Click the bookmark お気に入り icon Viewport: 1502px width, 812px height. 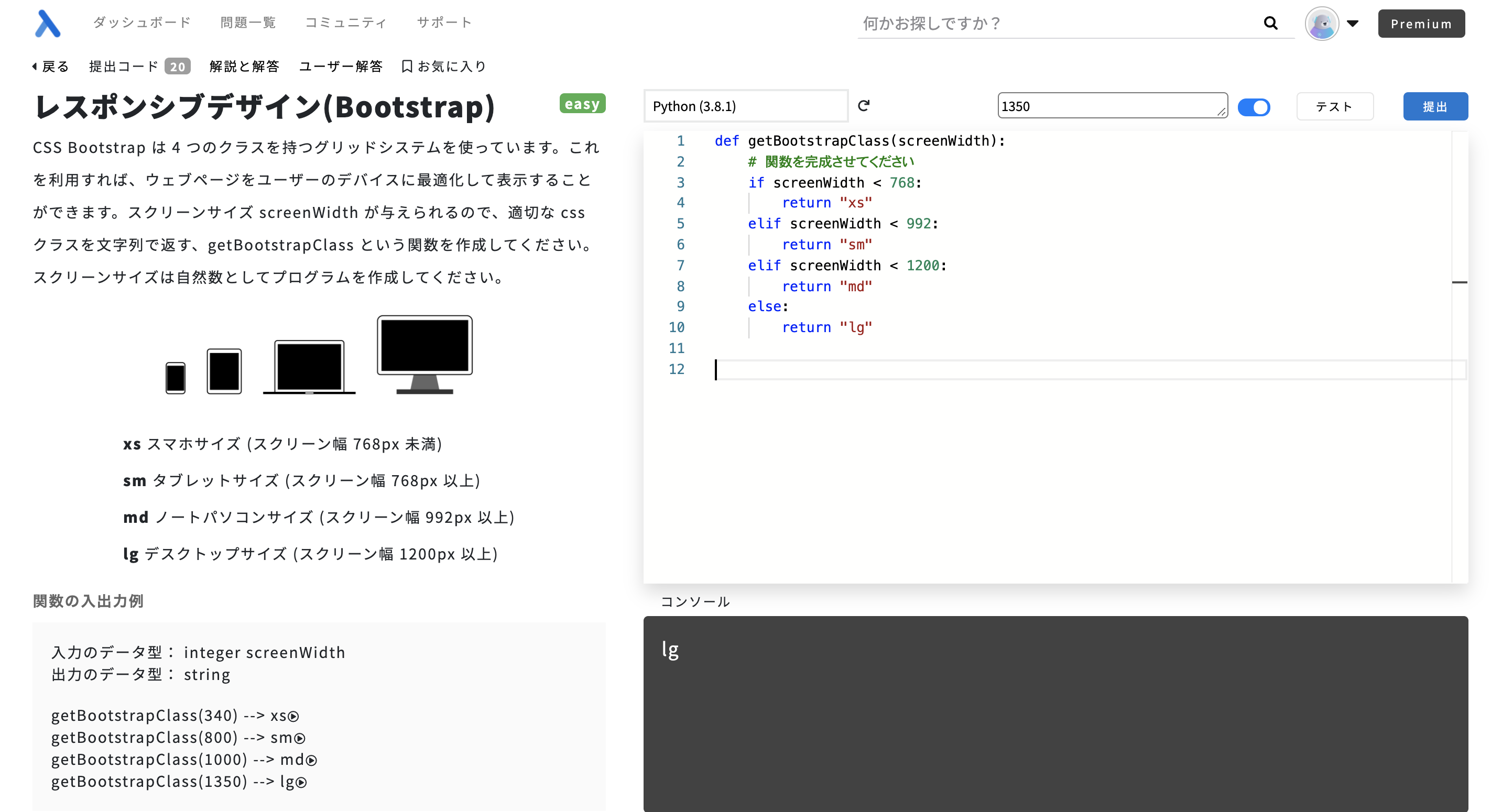click(x=407, y=67)
